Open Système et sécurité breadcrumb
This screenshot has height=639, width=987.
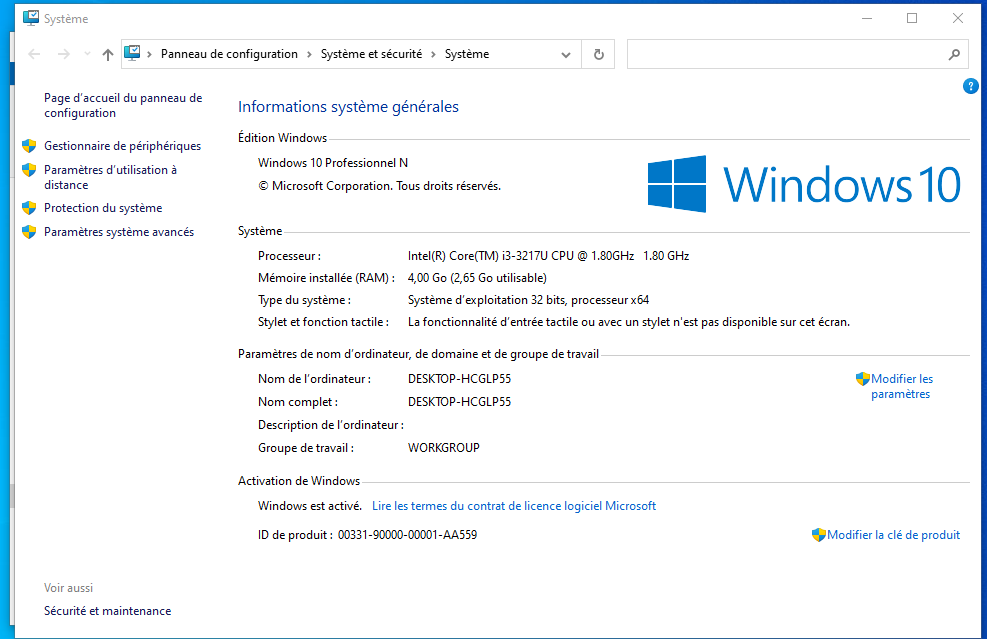[x=371, y=54]
